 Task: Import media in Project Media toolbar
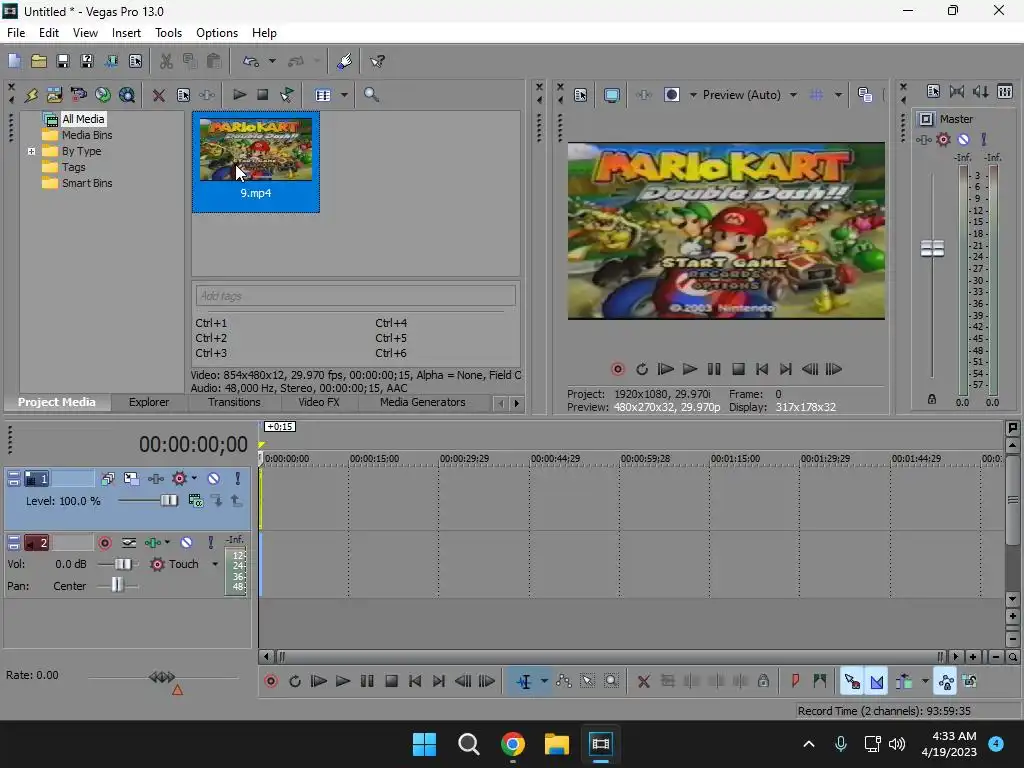tap(55, 95)
